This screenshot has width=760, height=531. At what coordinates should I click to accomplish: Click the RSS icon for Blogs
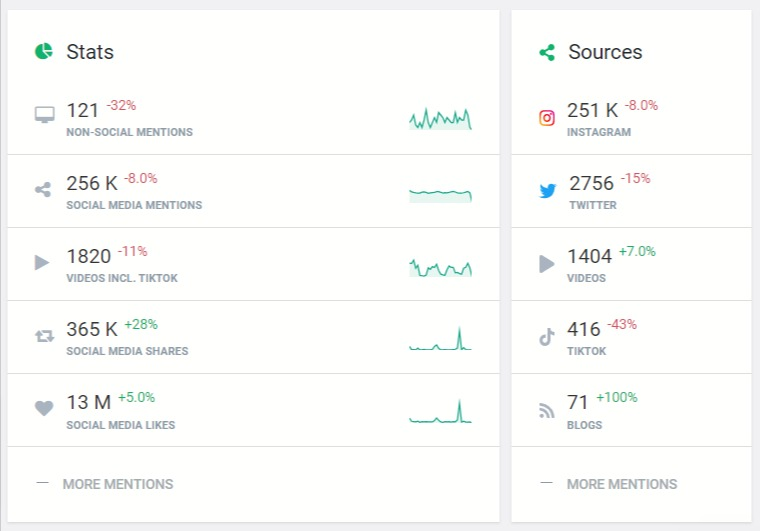[x=547, y=410]
